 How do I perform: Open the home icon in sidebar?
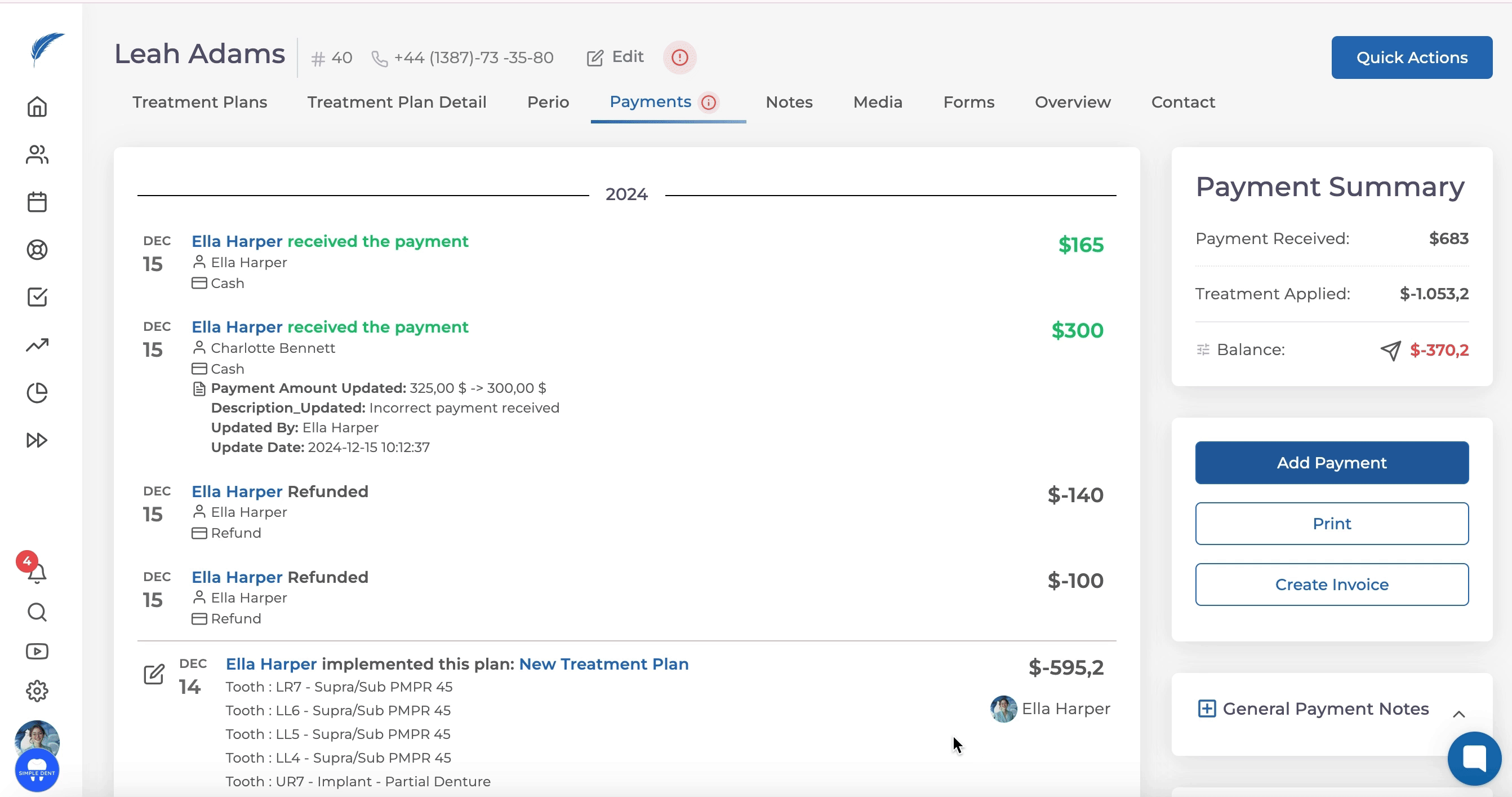(x=37, y=107)
